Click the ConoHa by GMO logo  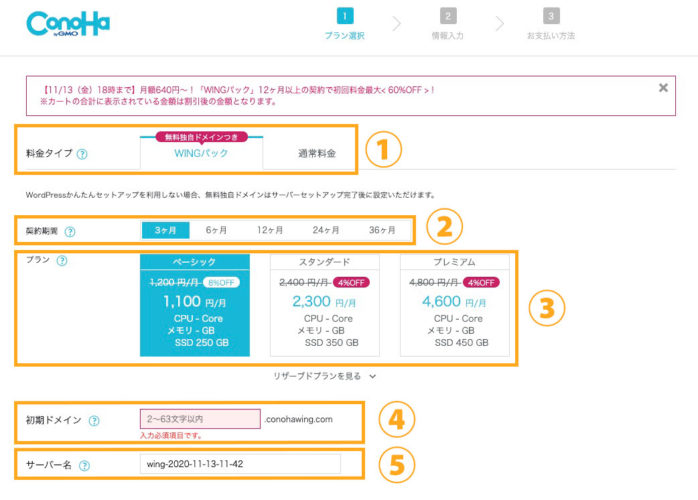(x=68, y=24)
